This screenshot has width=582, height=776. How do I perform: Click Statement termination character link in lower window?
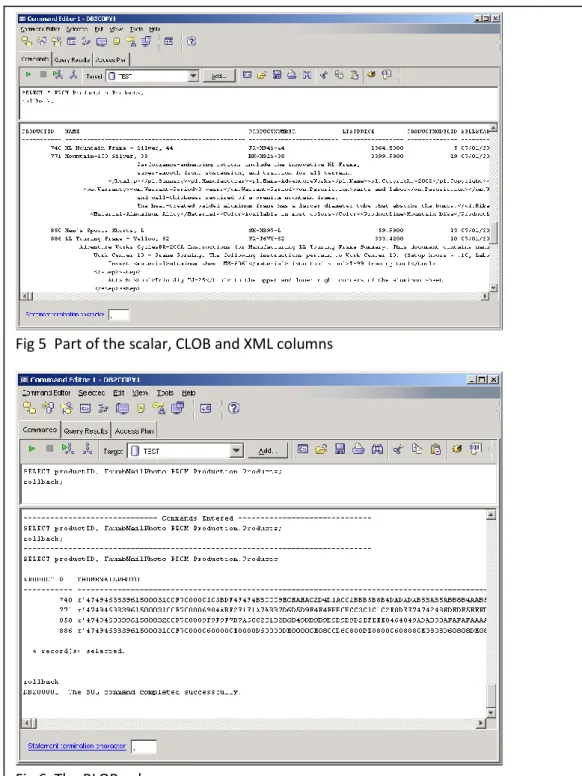77,746
